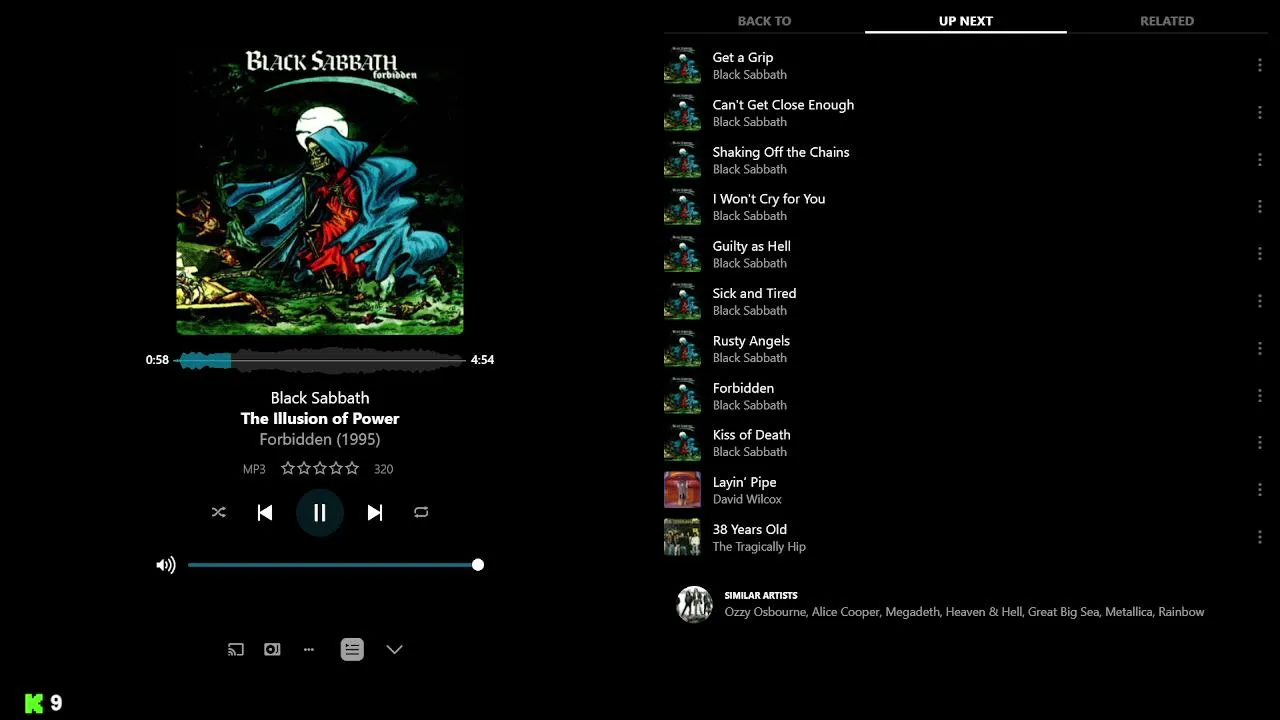Pause the current song
Viewport: 1280px width, 720px height.
coord(320,513)
